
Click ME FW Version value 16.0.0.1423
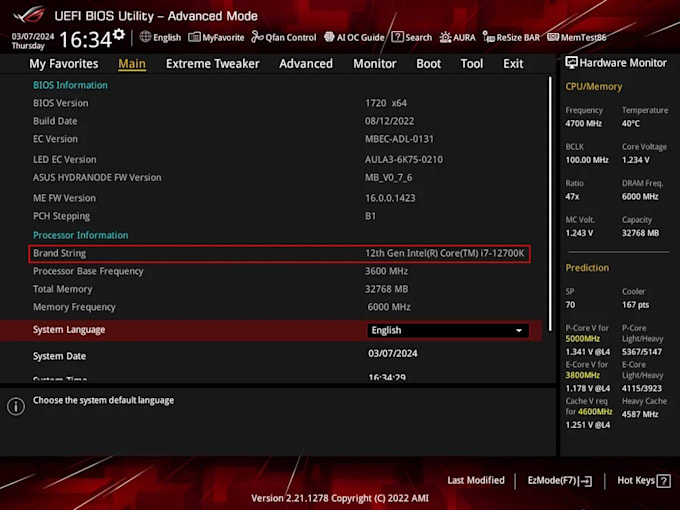390,198
